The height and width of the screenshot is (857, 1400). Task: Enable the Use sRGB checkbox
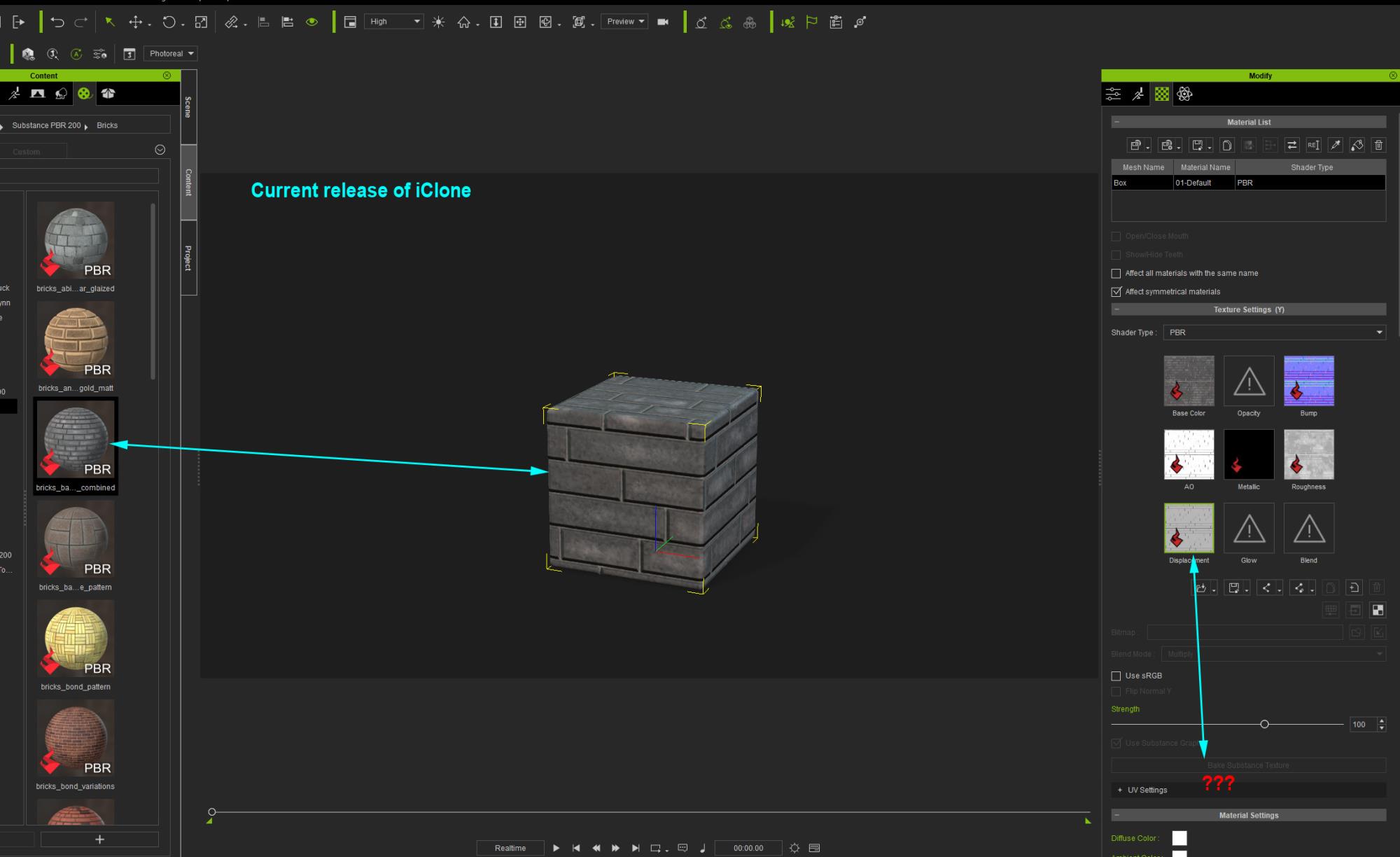tap(1116, 676)
